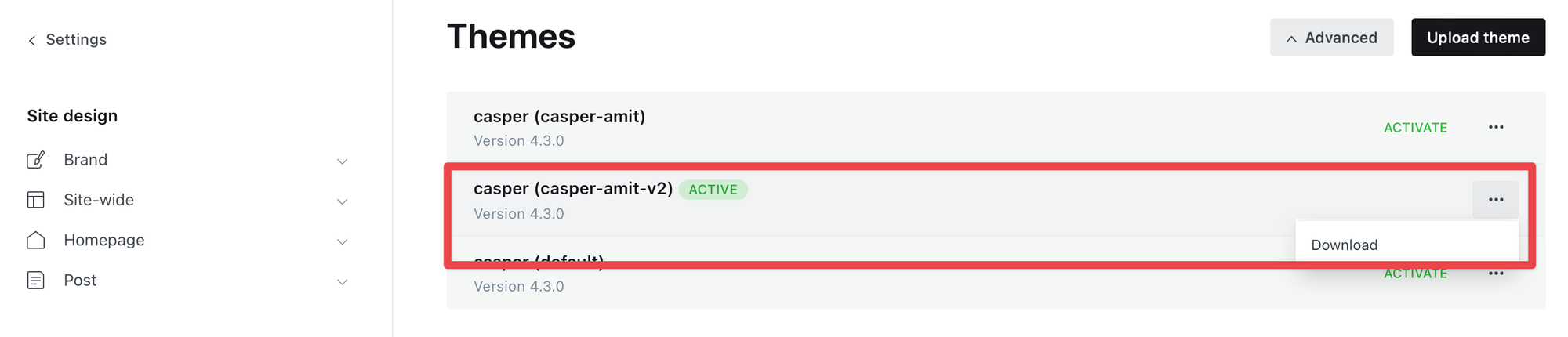The height and width of the screenshot is (337, 1568).
Task: Toggle three-dot menu on active casper-amit-v2 theme
Action: [x=1496, y=200]
